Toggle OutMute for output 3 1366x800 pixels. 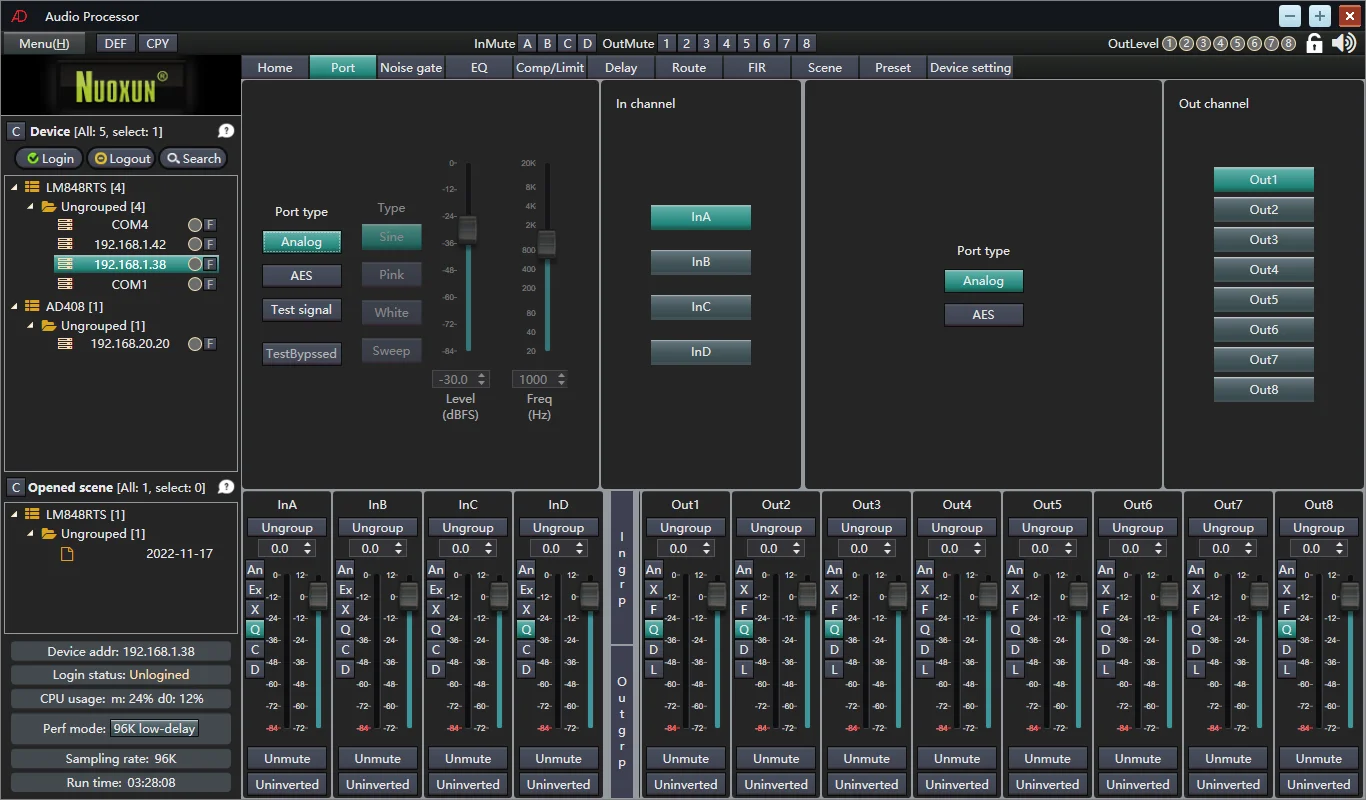point(706,44)
